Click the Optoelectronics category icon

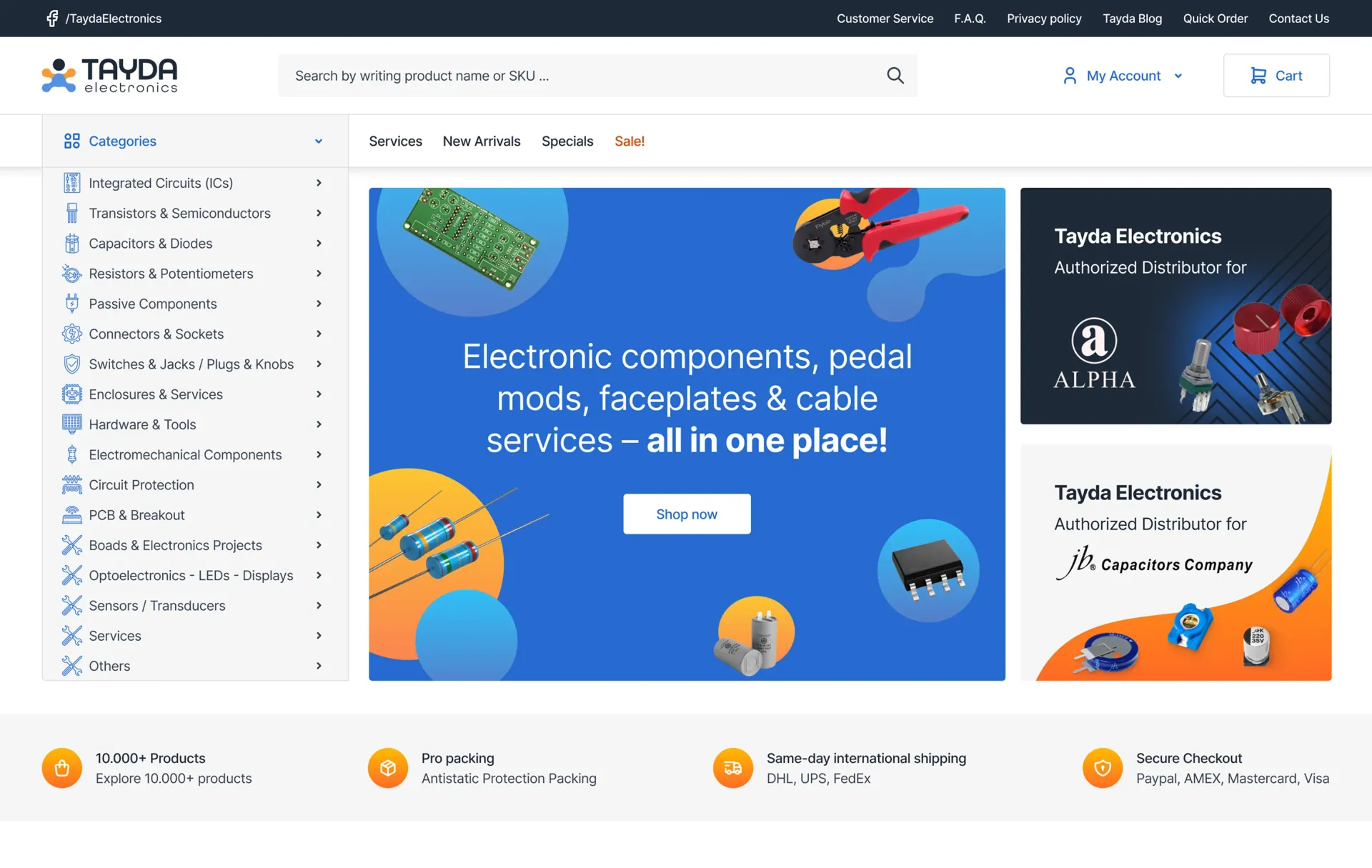[72, 576]
